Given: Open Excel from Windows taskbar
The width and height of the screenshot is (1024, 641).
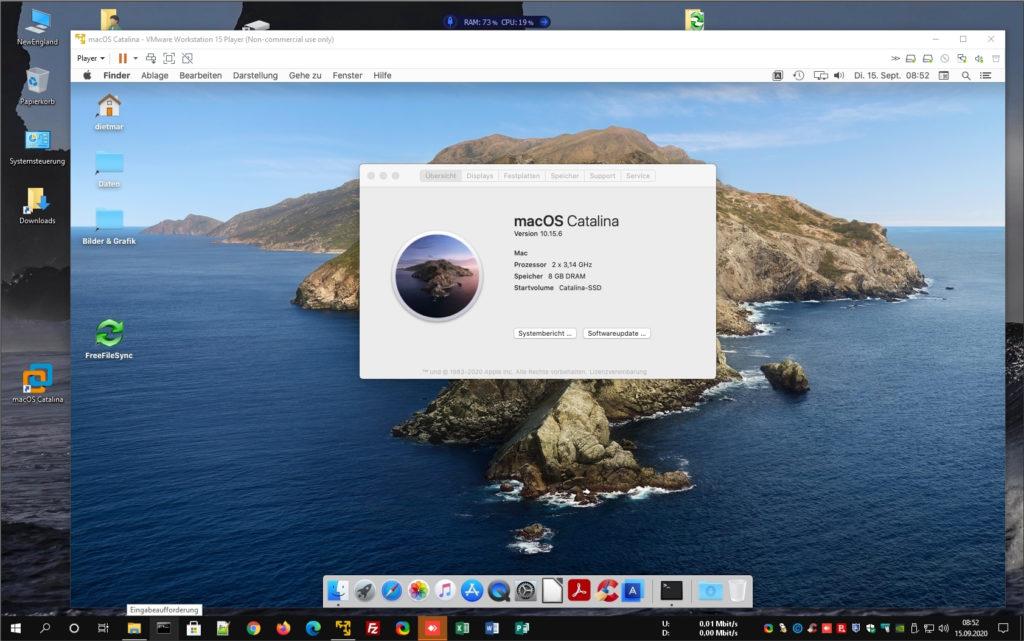Looking at the screenshot, I should click(462, 628).
